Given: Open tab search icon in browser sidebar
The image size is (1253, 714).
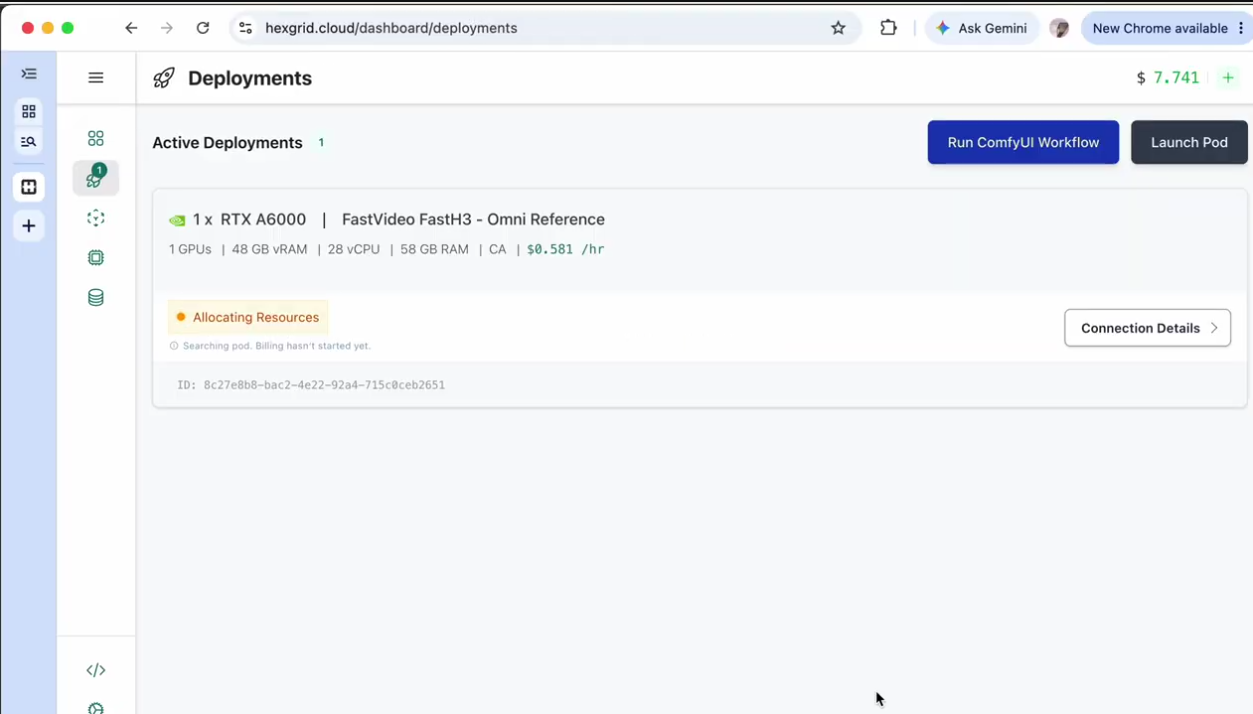Looking at the screenshot, I should point(29,142).
